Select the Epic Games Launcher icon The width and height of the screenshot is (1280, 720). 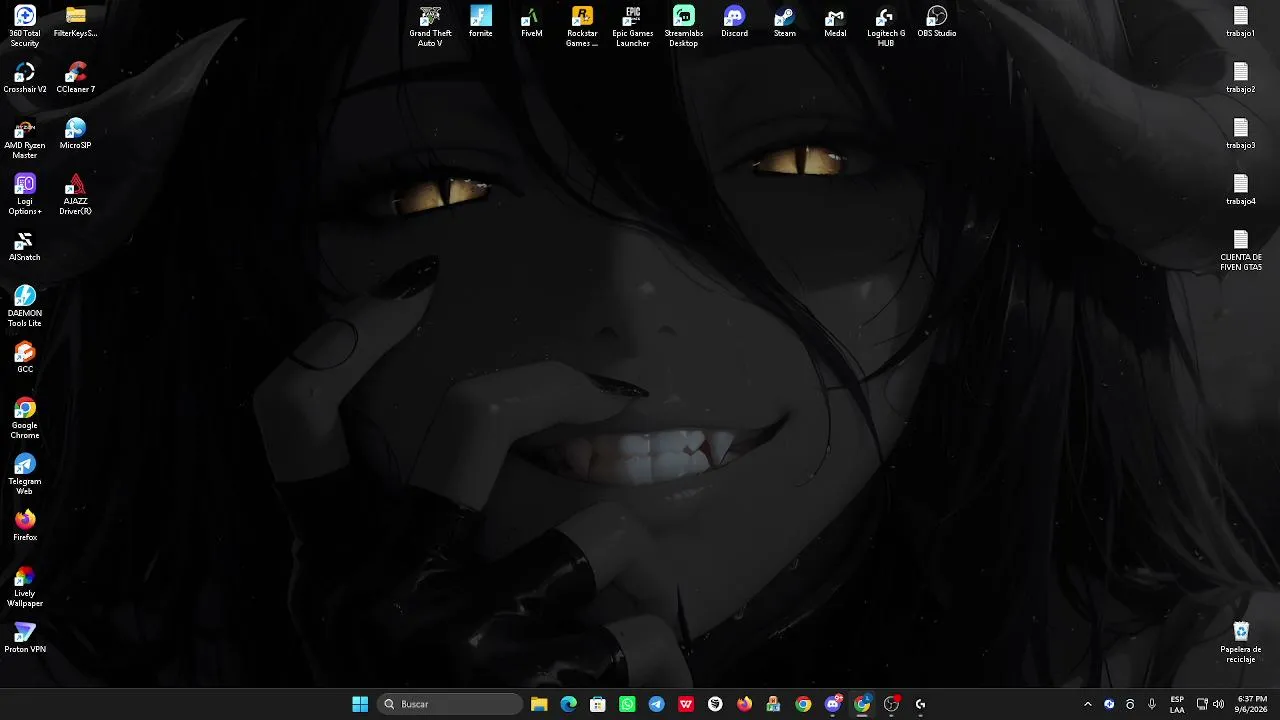tap(633, 26)
